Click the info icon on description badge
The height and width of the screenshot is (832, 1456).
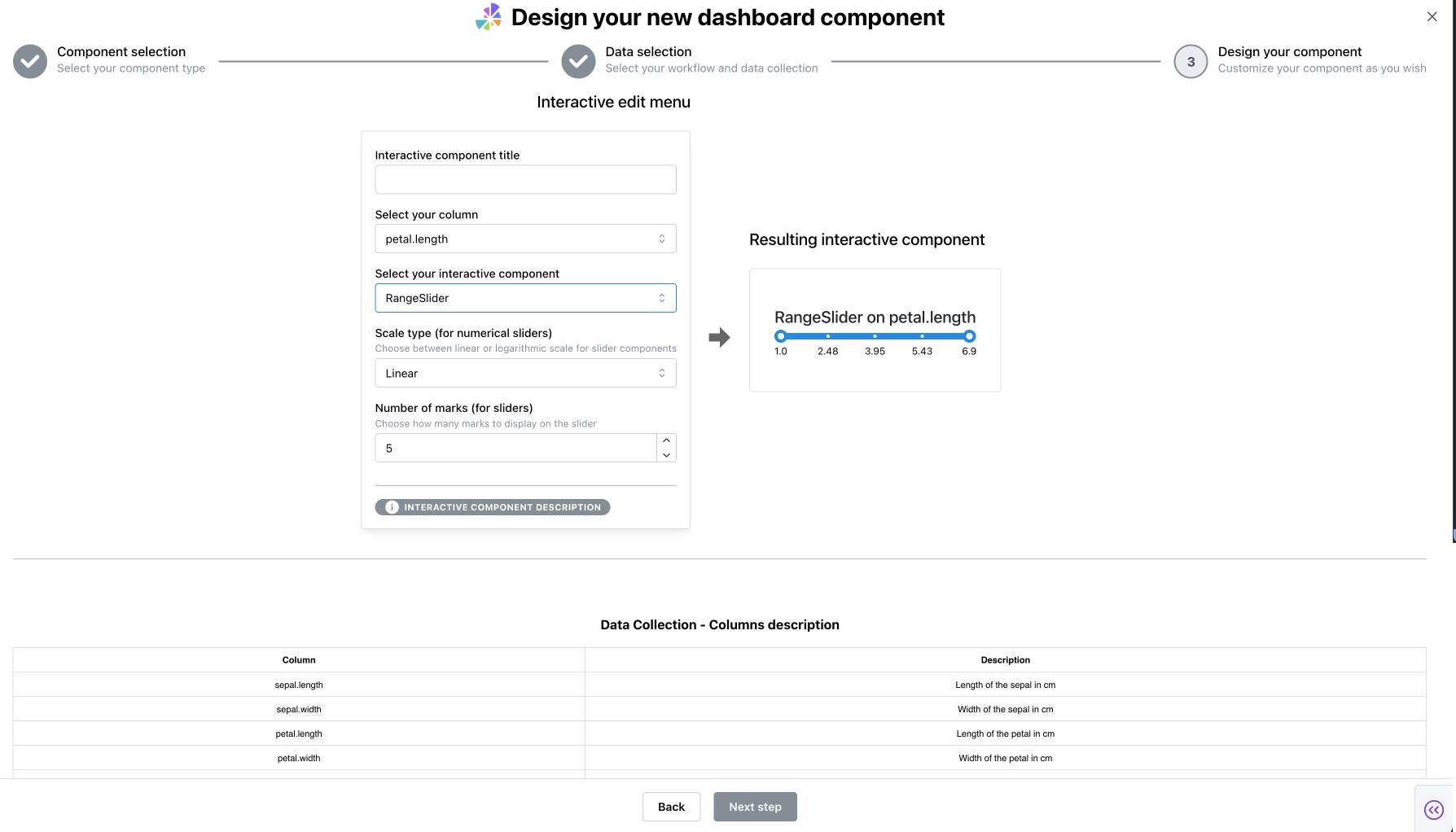(x=392, y=507)
